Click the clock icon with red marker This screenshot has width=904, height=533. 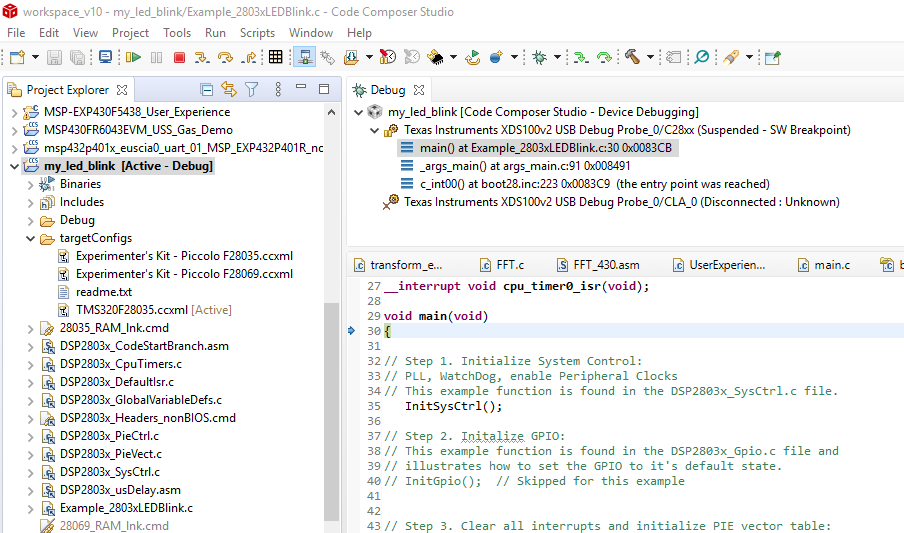point(388,57)
